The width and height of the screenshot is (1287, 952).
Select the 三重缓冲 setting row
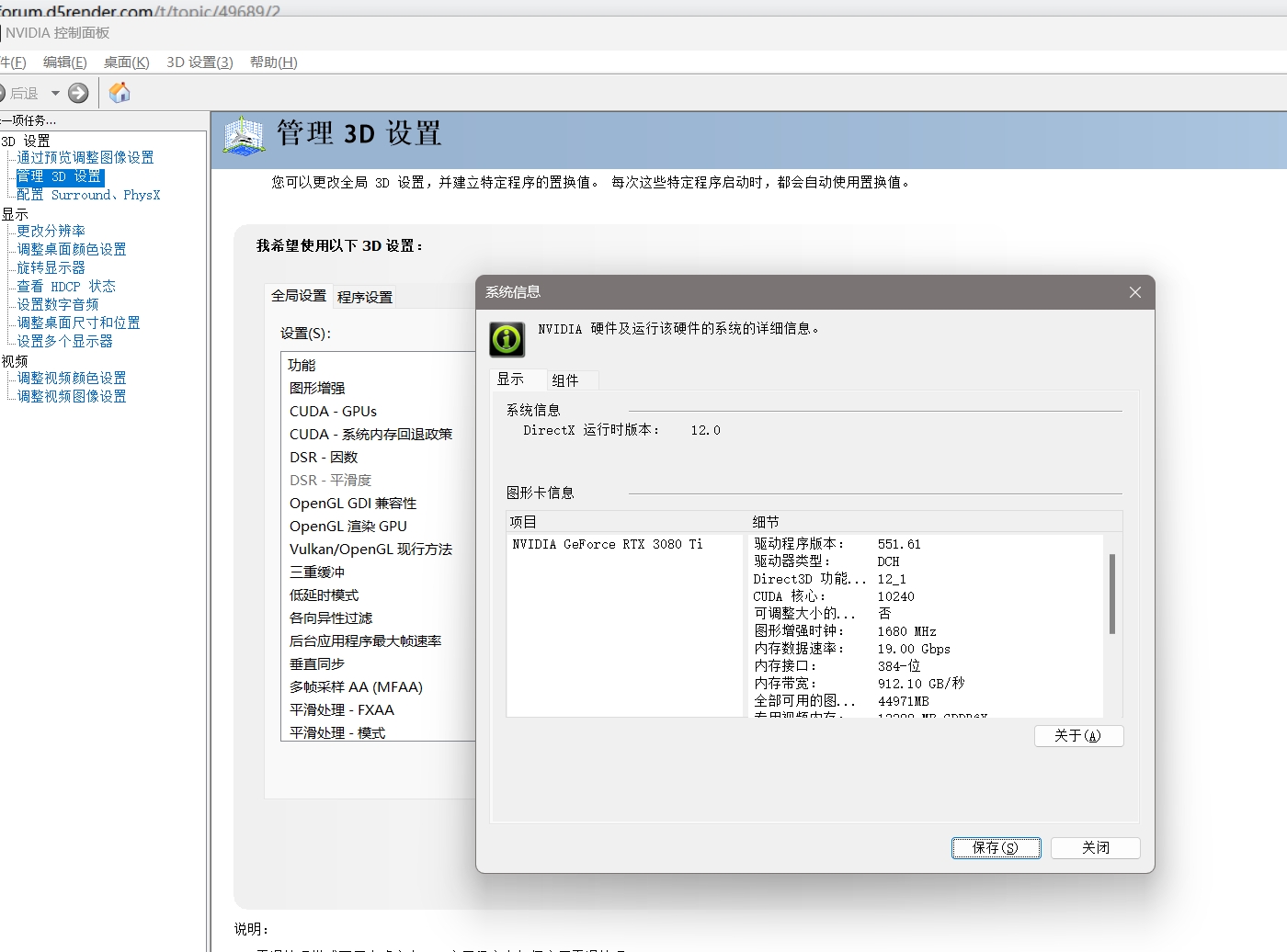(x=379, y=572)
